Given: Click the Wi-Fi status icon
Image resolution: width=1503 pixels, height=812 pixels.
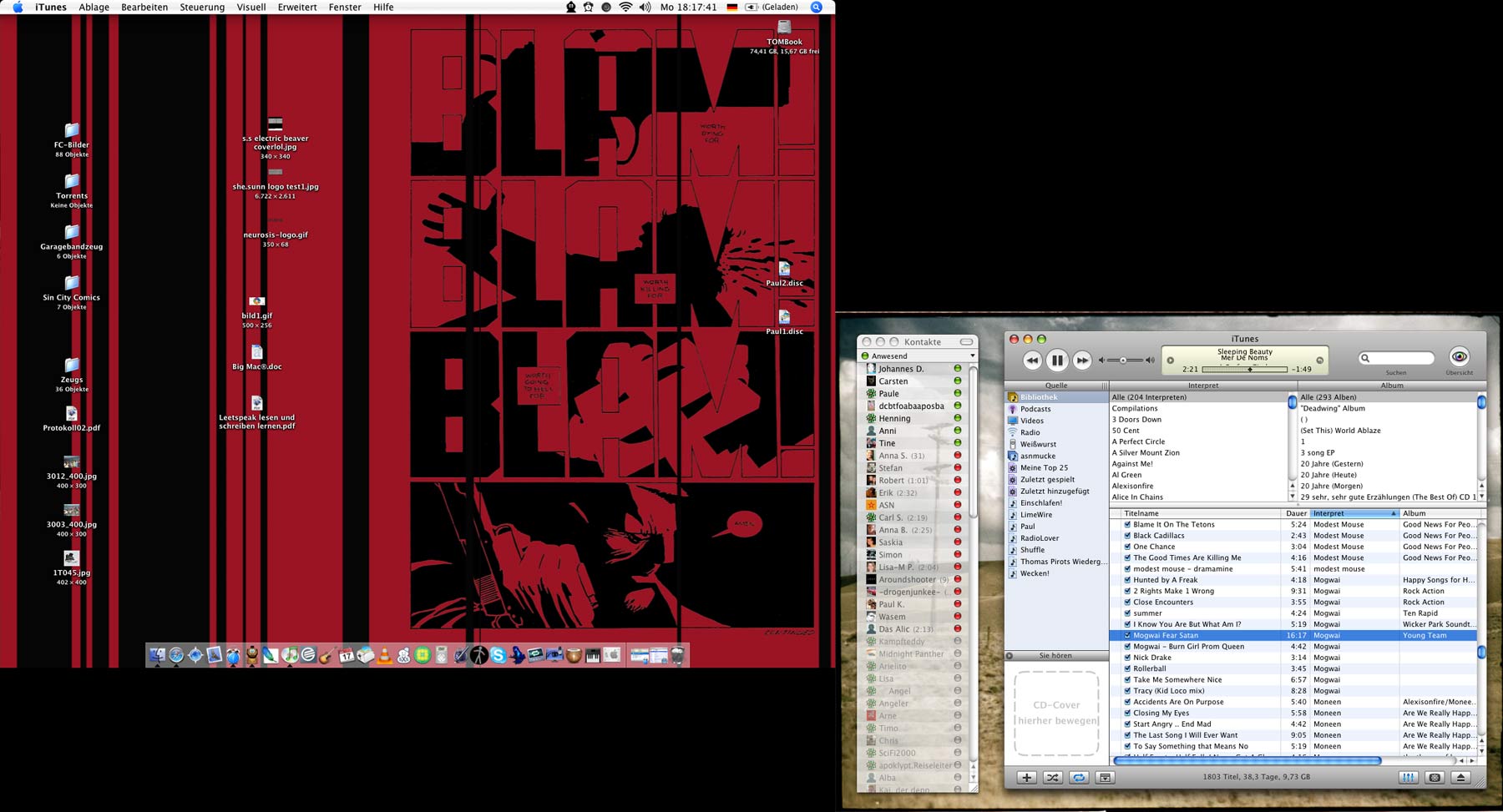Looking at the screenshot, I should pos(625,7).
